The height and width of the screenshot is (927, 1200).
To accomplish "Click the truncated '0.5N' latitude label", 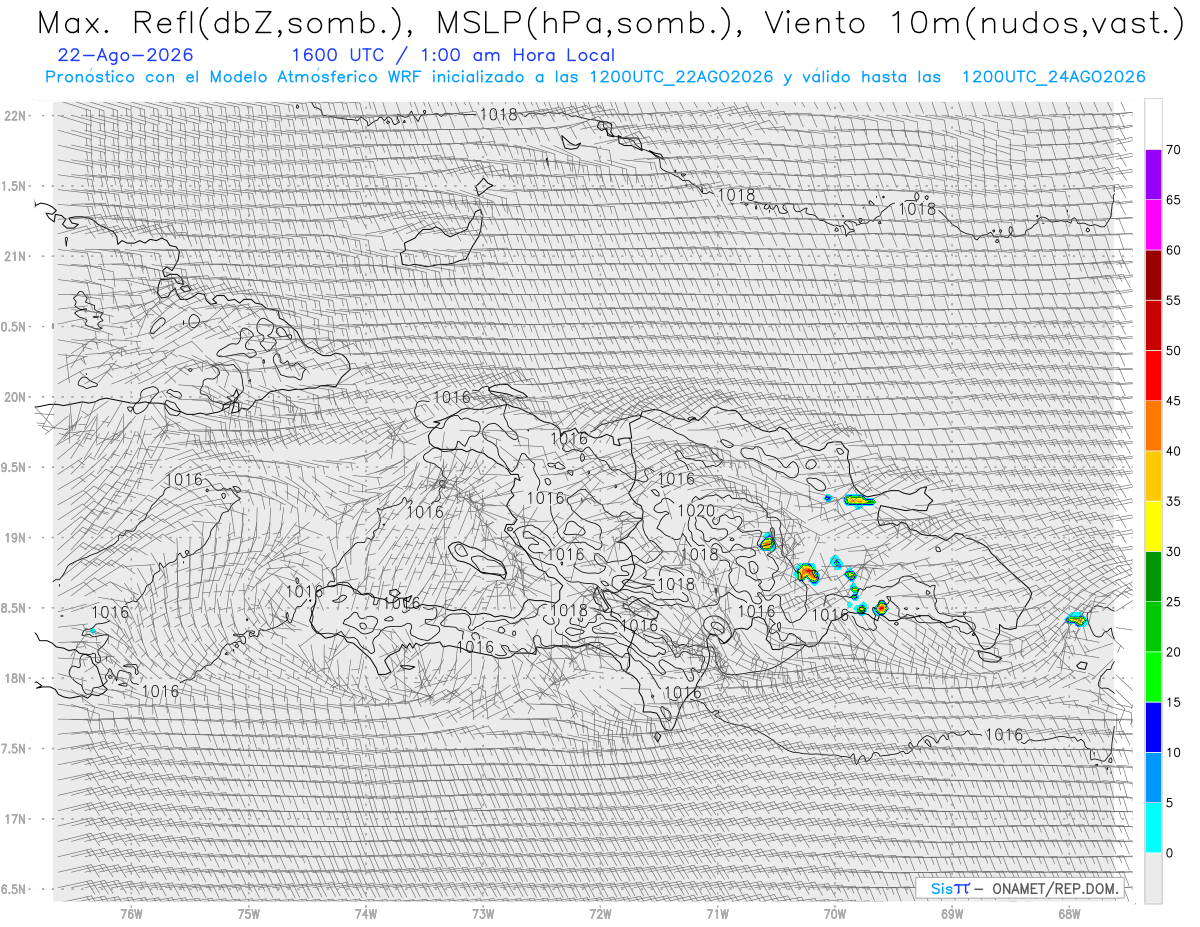I will coord(15,327).
